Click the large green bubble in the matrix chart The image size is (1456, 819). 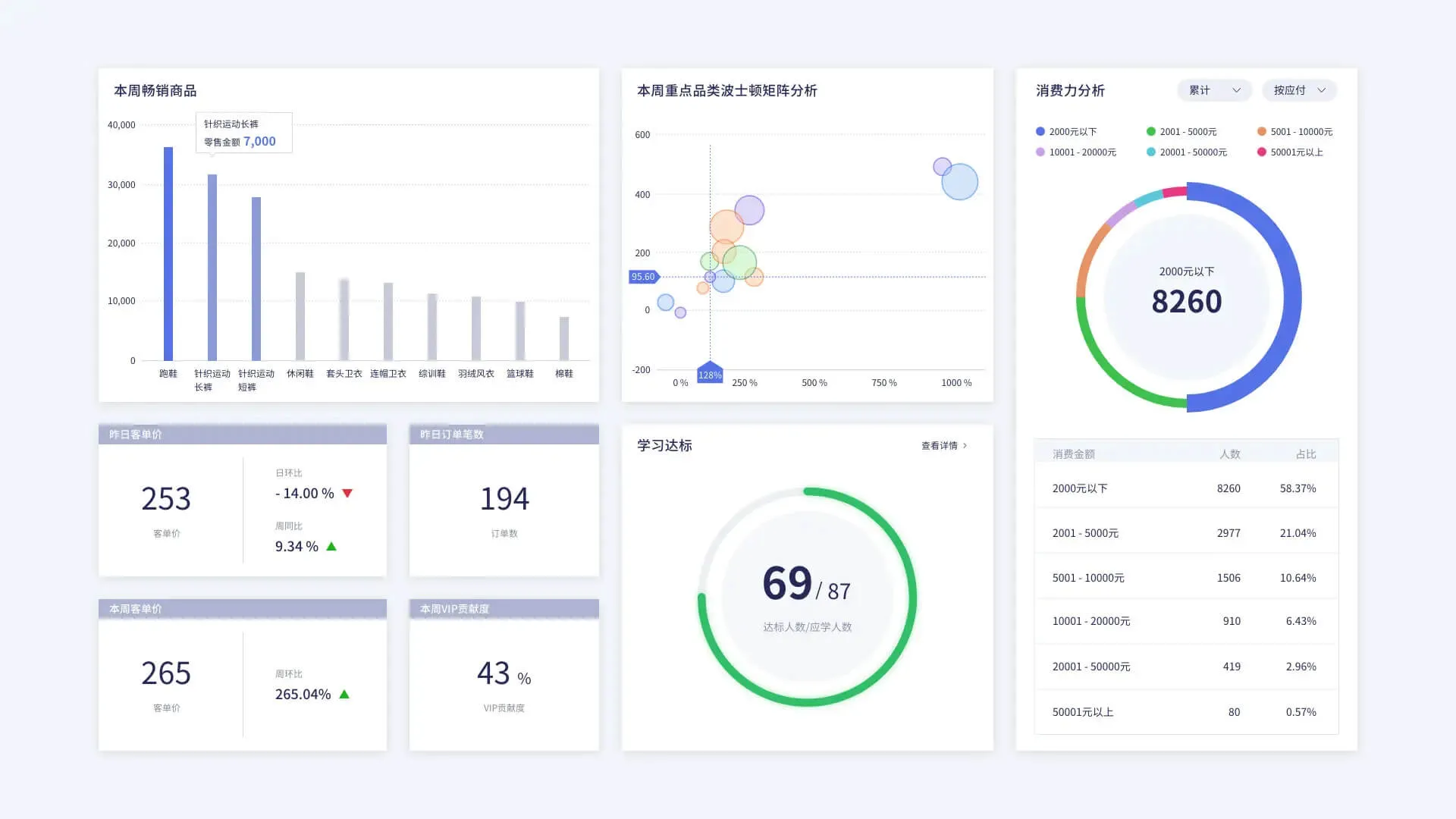pos(741,262)
